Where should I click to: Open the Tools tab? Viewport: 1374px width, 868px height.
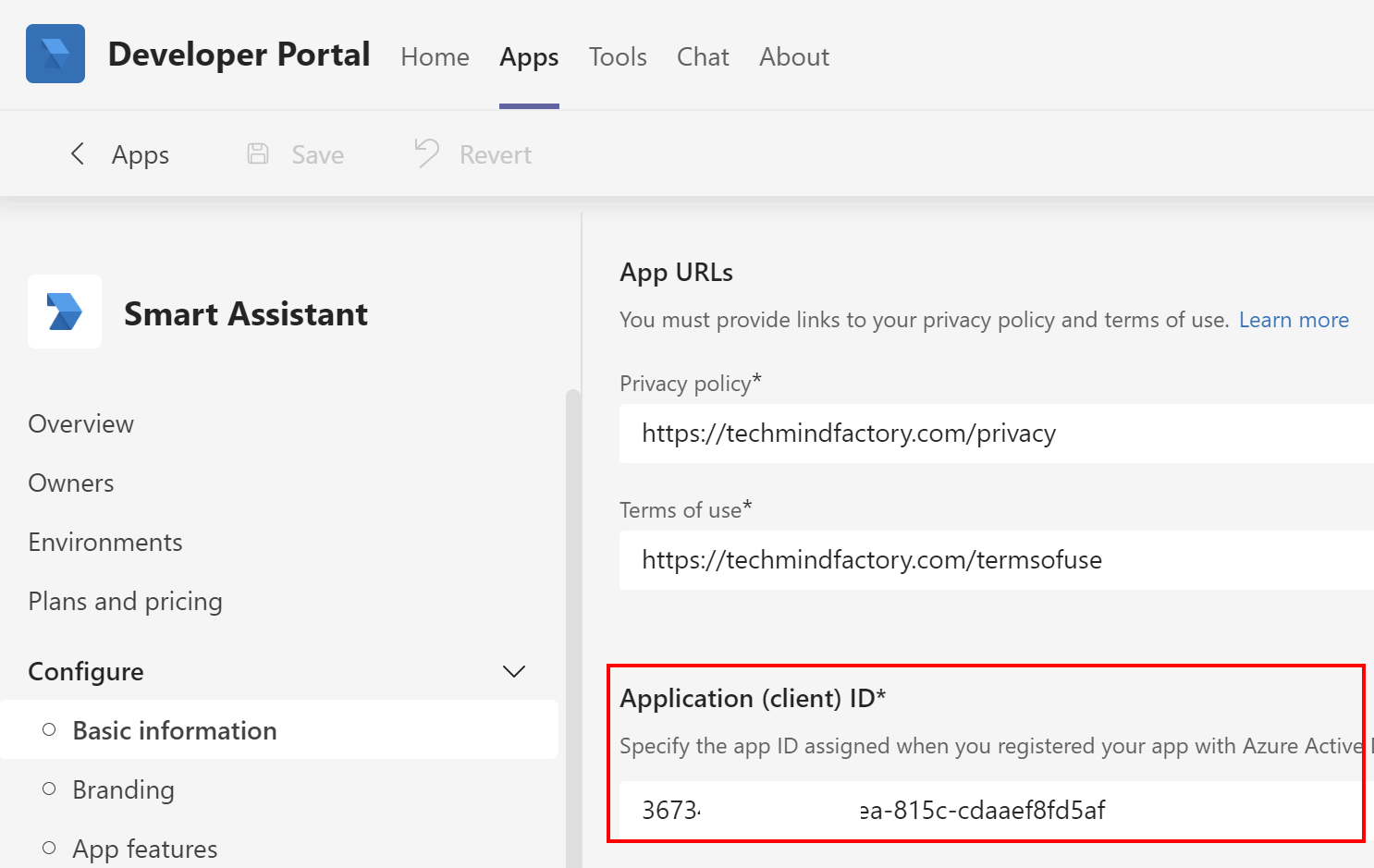(618, 56)
